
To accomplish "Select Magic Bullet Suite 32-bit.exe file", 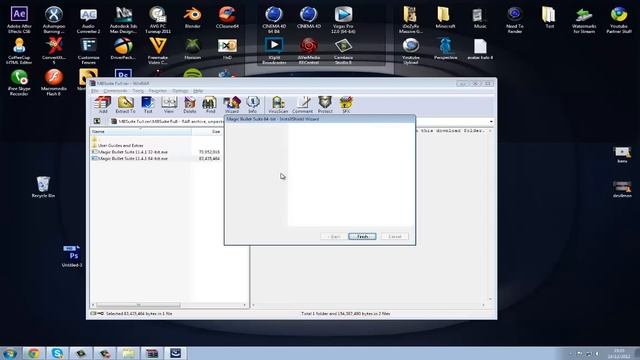I will coord(130,152).
